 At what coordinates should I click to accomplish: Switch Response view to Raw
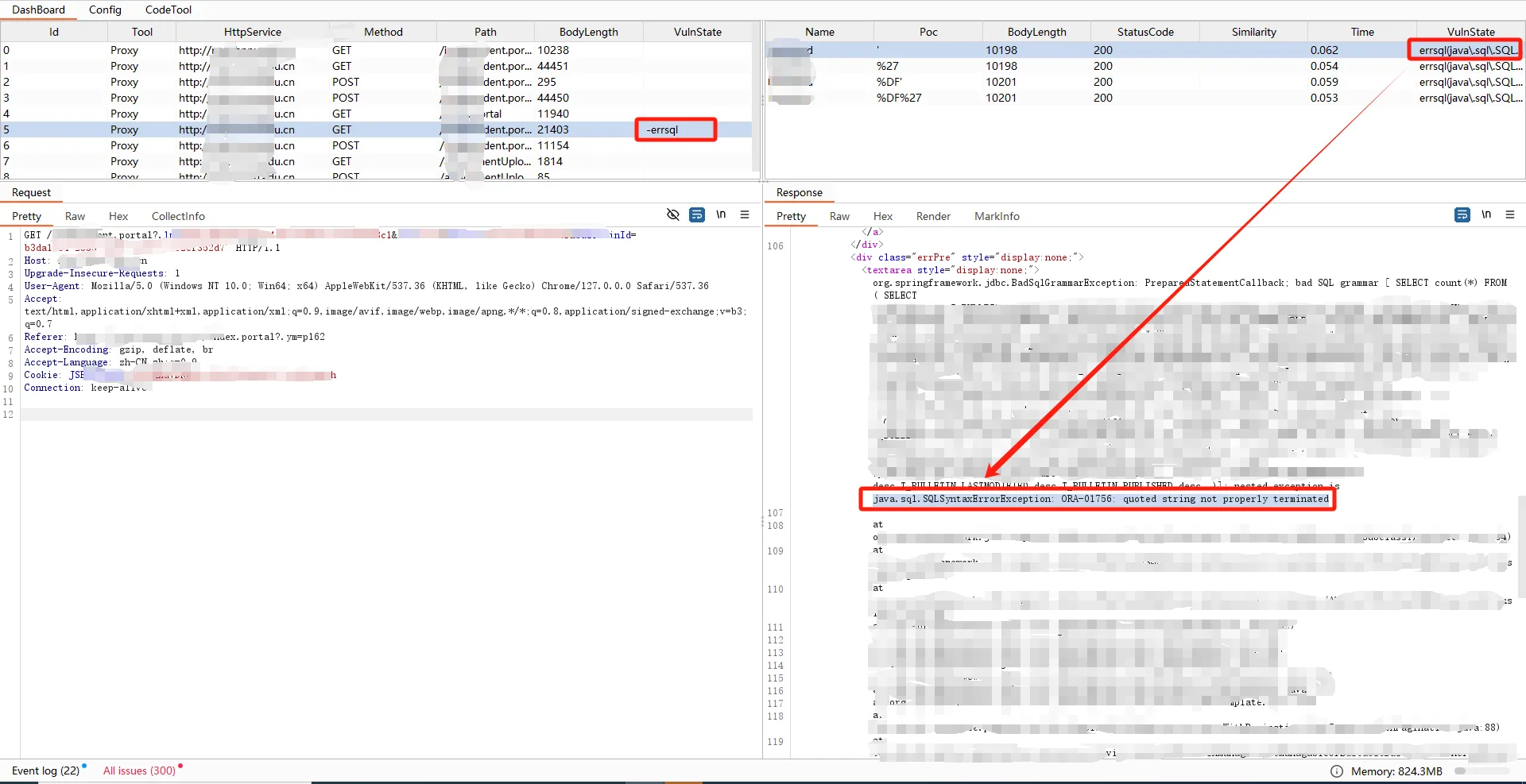[x=839, y=216]
